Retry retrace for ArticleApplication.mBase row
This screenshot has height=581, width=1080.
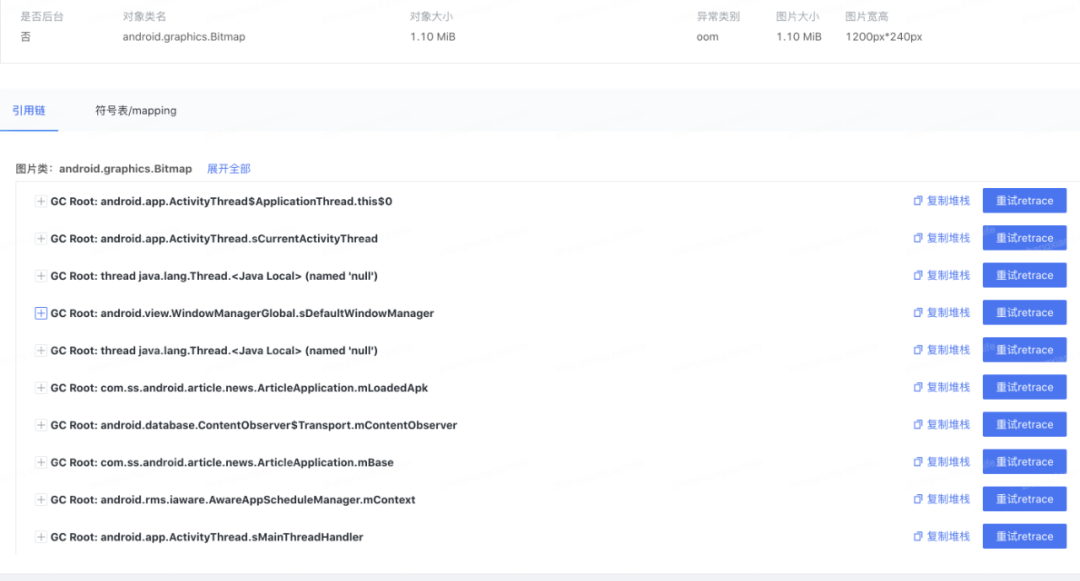[1024, 462]
